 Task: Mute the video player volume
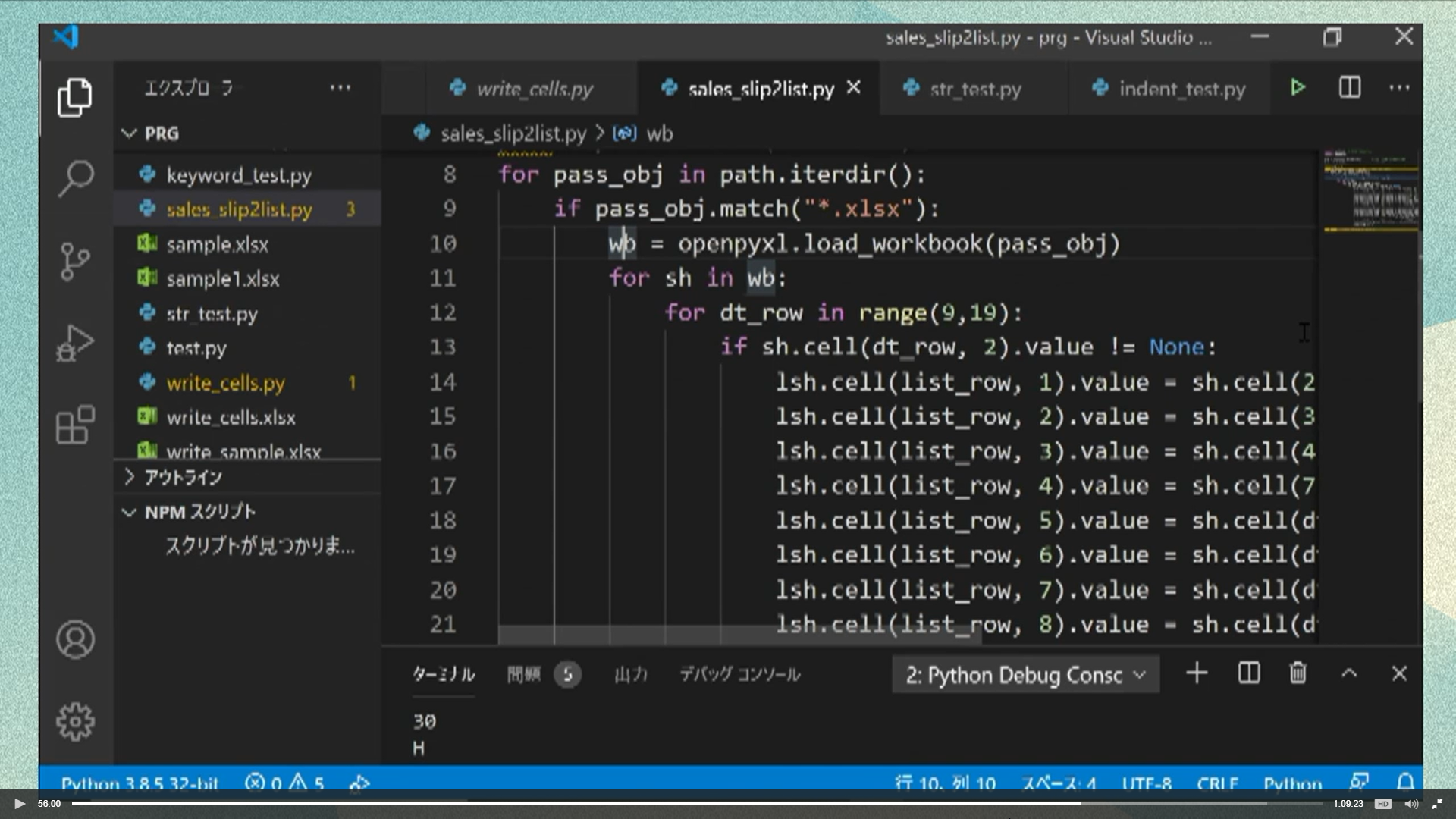tap(1410, 804)
